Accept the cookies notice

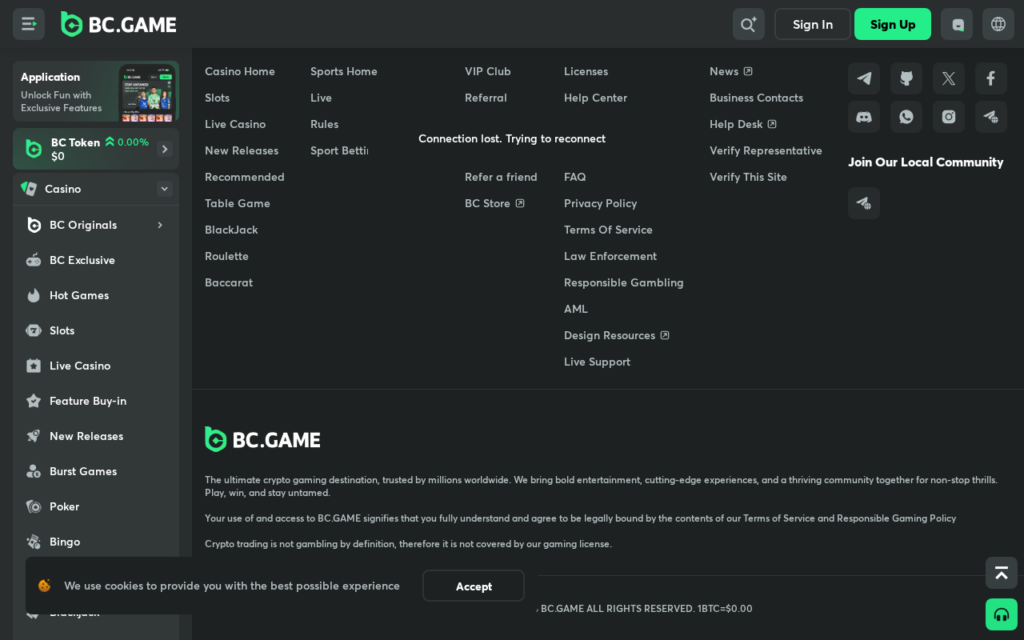[x=473, y=586]
